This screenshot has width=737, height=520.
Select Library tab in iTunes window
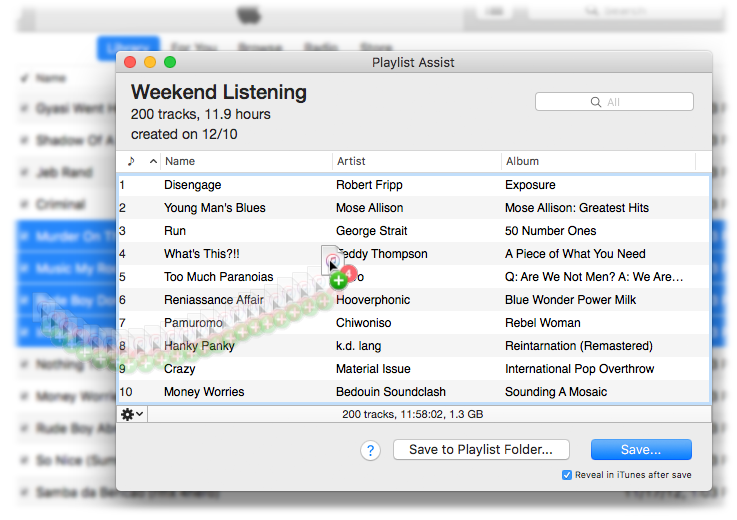128,47
